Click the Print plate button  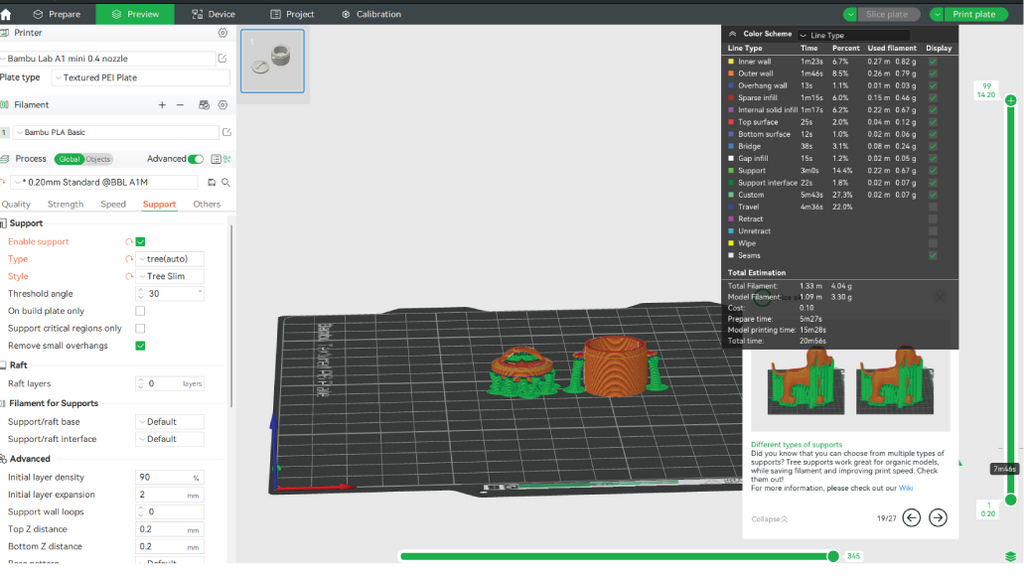click(x=974, y=14)
